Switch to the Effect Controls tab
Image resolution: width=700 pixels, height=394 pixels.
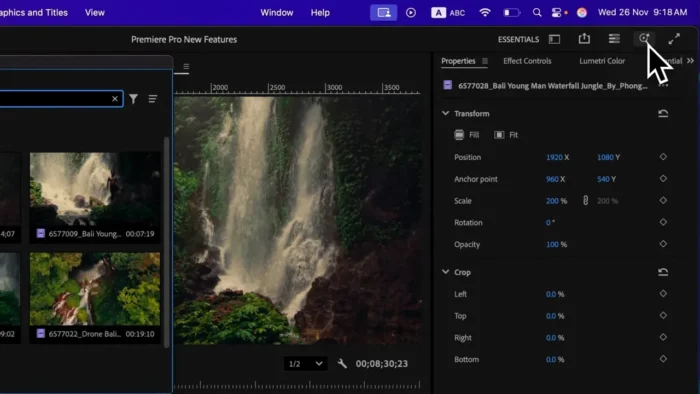pyautogui.click(x=527, y=61)
